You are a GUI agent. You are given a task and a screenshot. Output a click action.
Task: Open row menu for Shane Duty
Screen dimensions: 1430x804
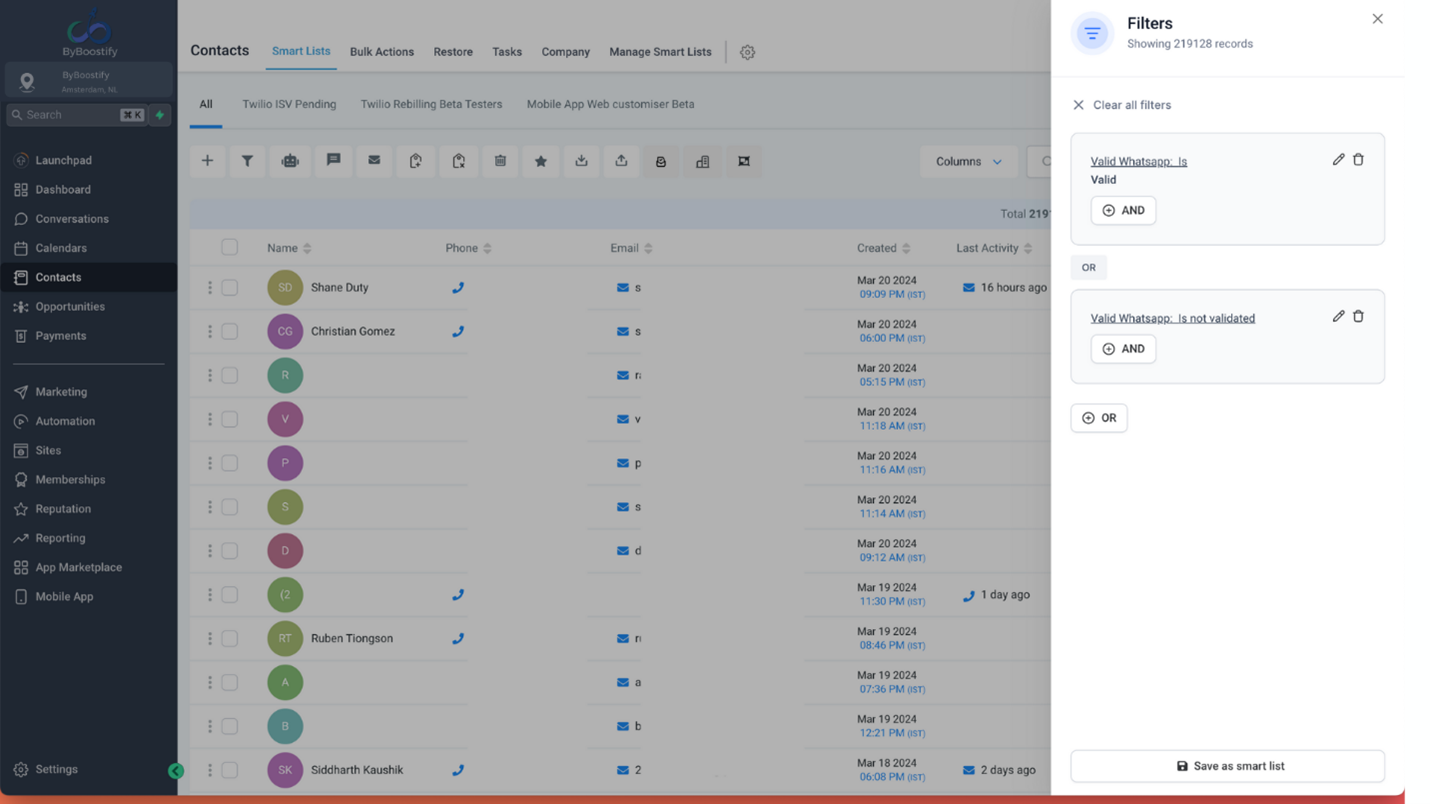pos(210,288)
